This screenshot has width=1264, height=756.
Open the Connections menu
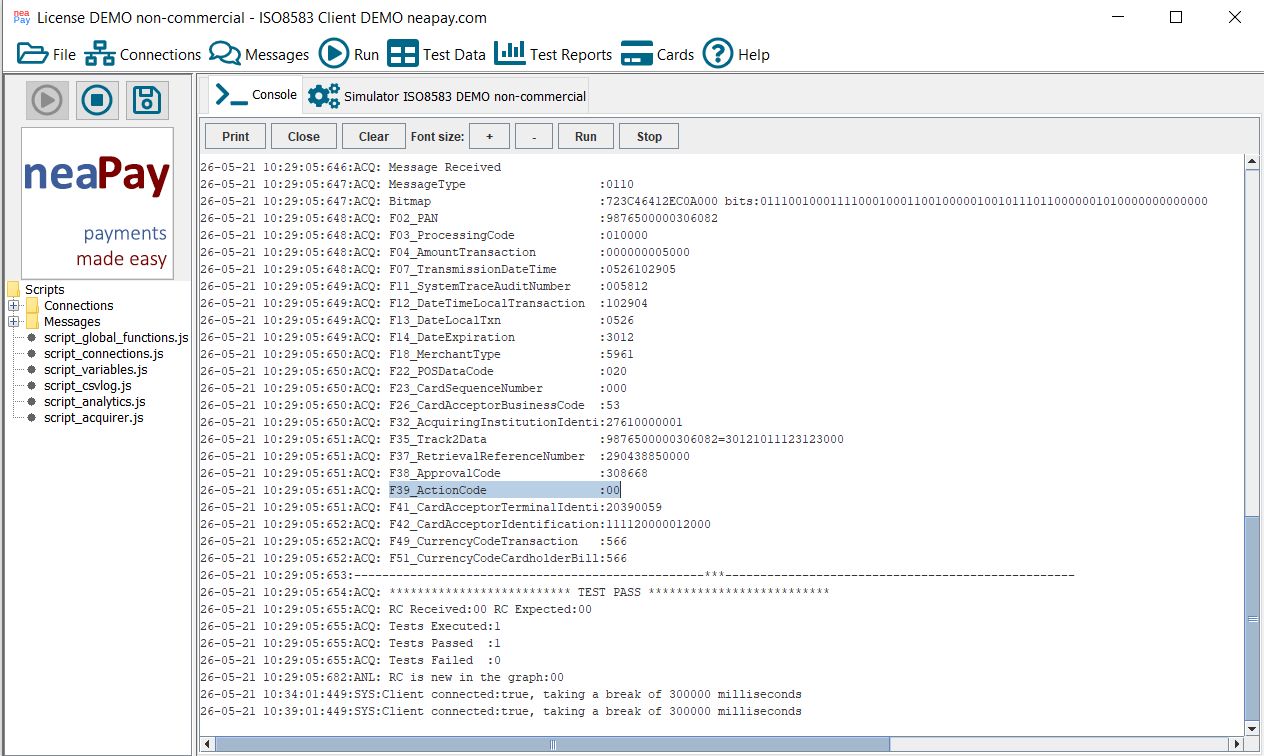coord(143,54)
